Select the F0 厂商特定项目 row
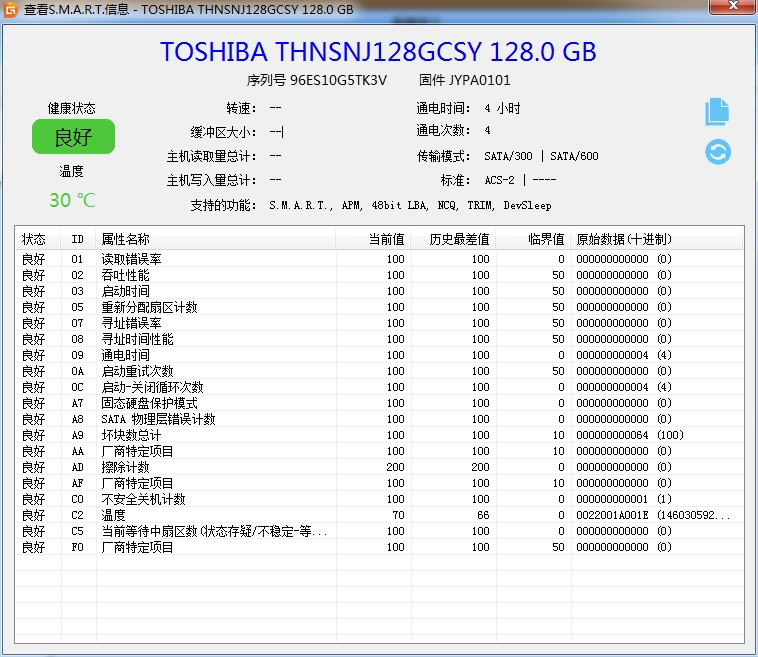Screen dimensions: 758x657 (379, 547)
